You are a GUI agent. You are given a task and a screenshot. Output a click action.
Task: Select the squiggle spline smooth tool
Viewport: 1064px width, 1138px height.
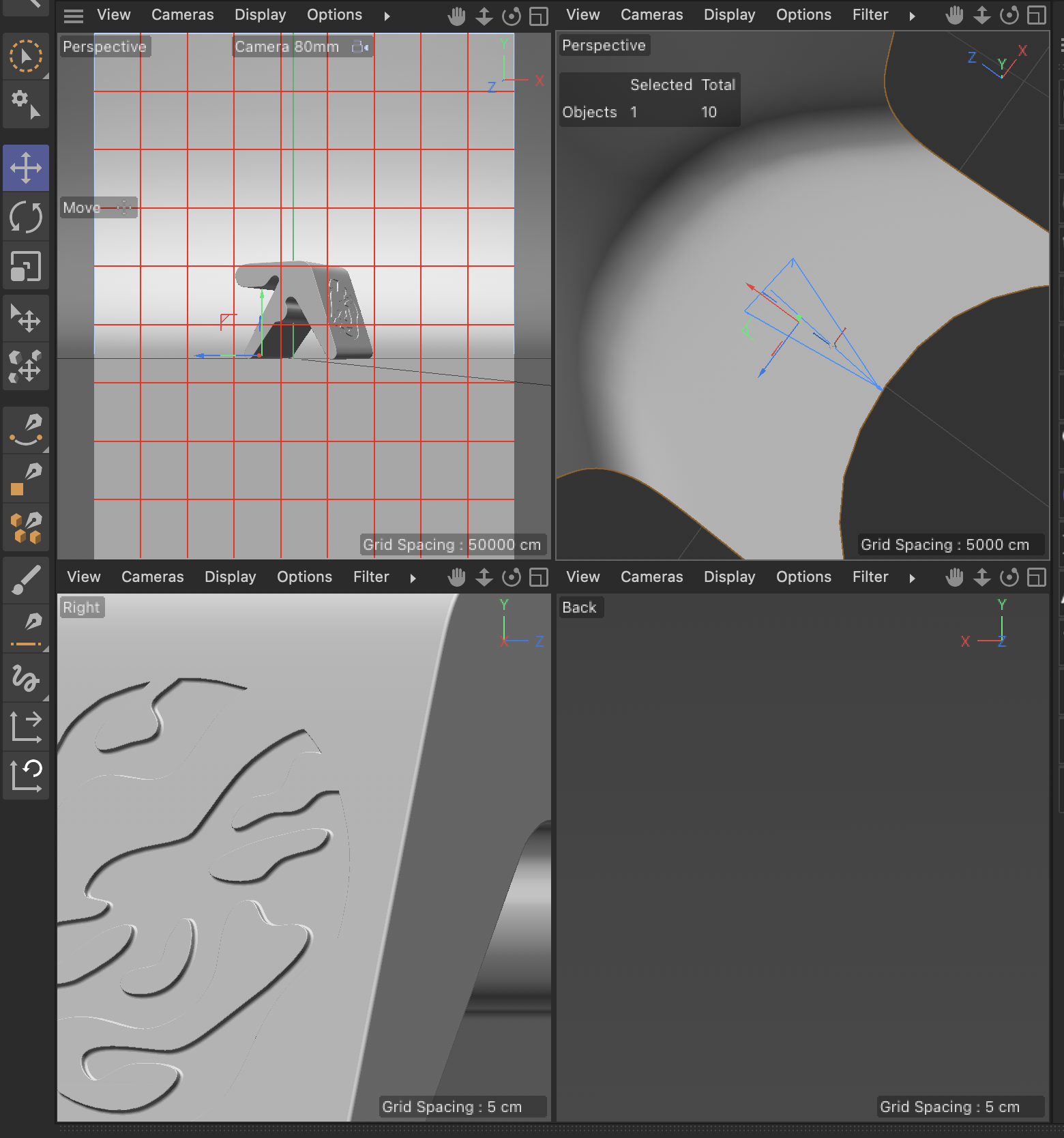pos(26,678)
